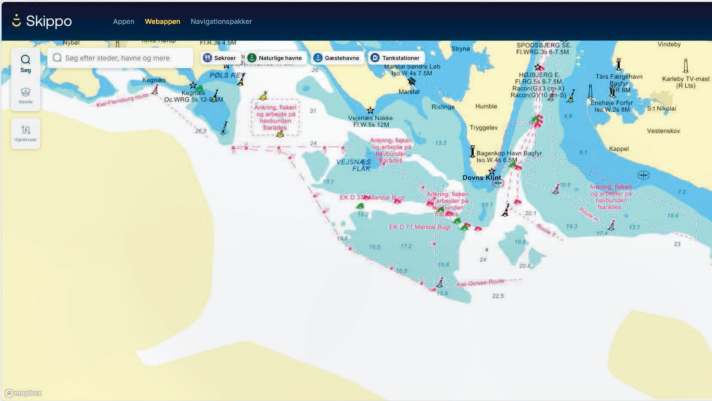Toggle the Tankstationer filter chip
This screenshot has width=712, height=401.
click(394, 59)
